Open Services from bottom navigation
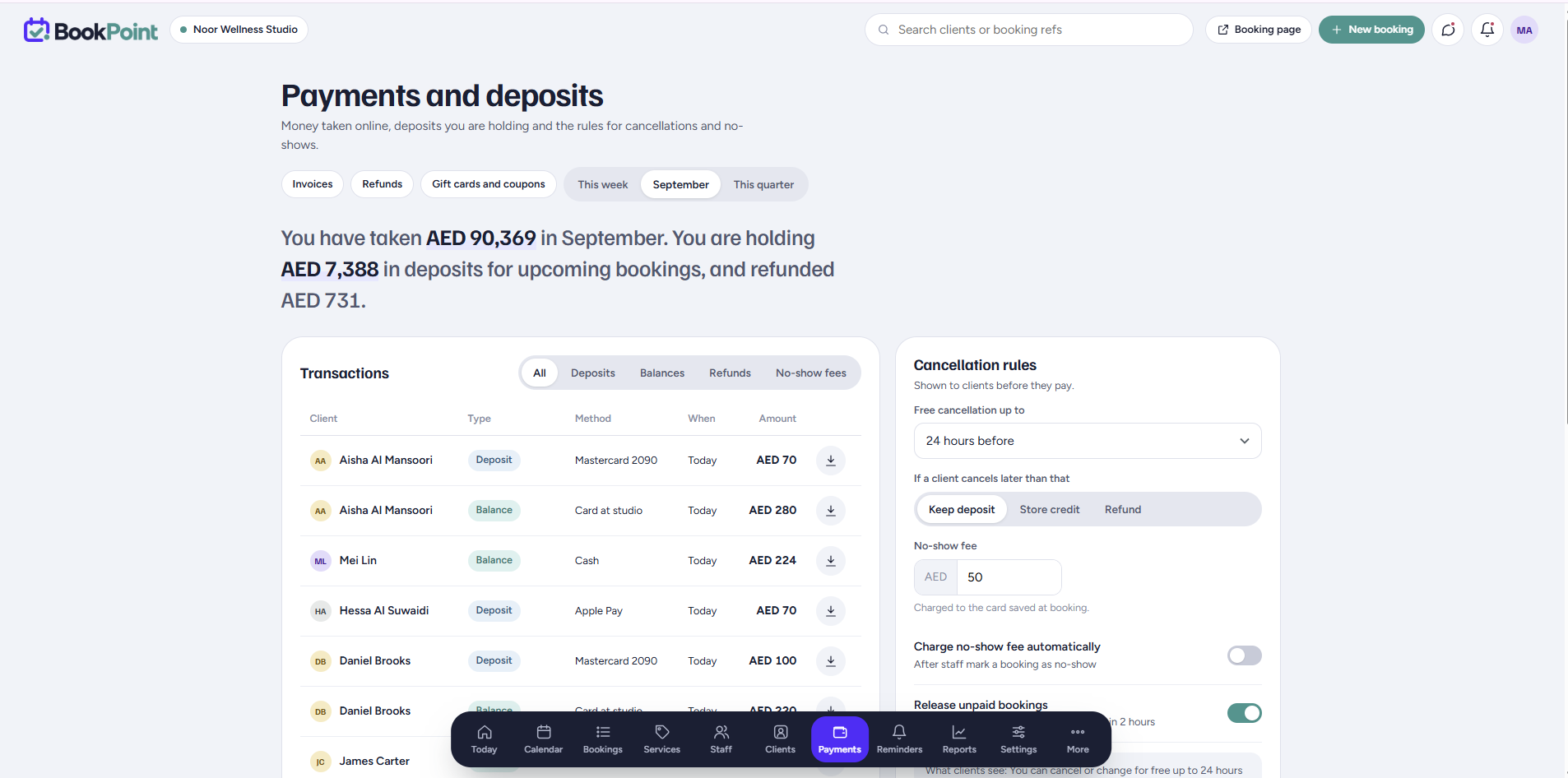 (x=662, y=739)
